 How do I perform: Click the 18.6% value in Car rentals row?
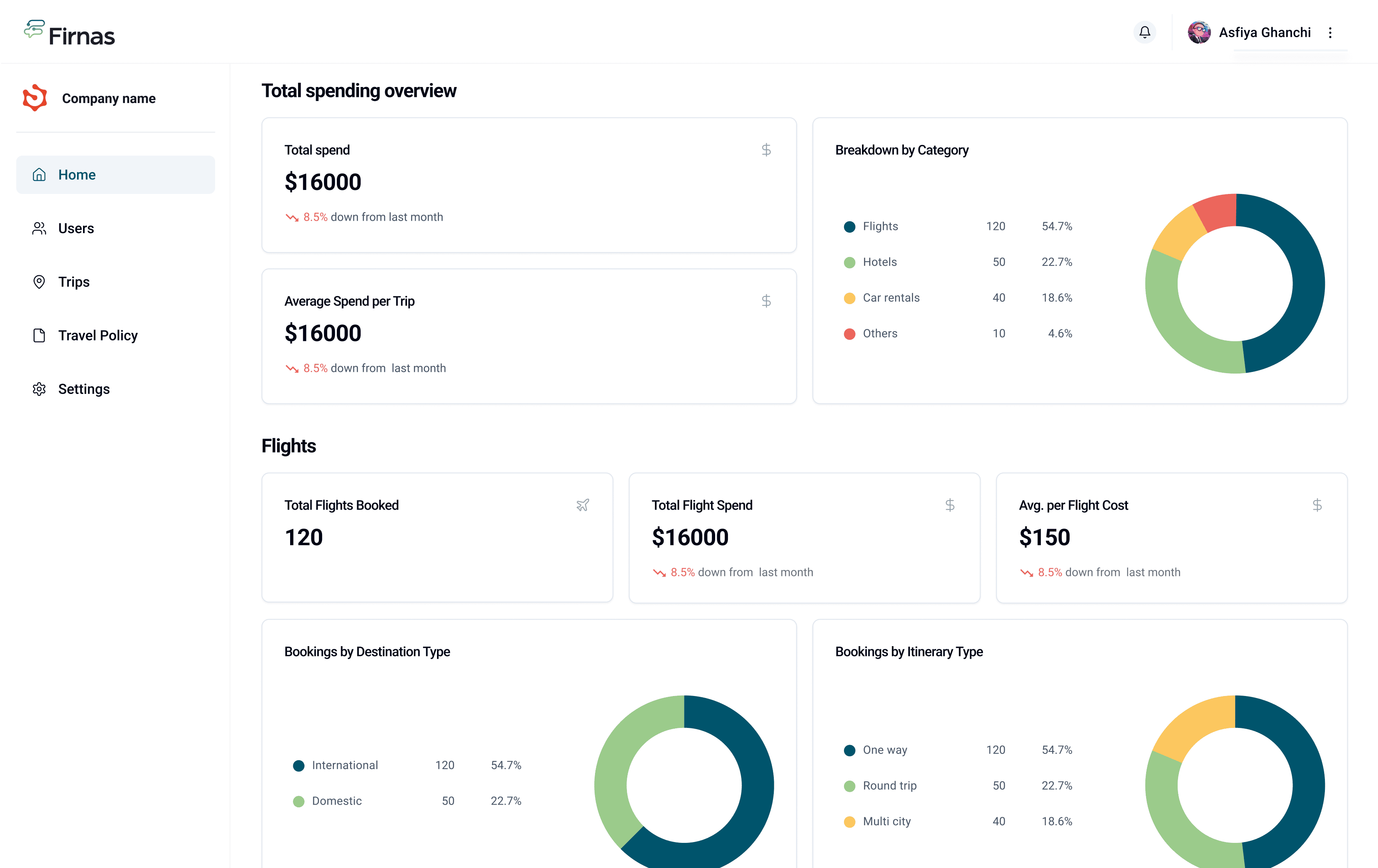[1056, 298]
